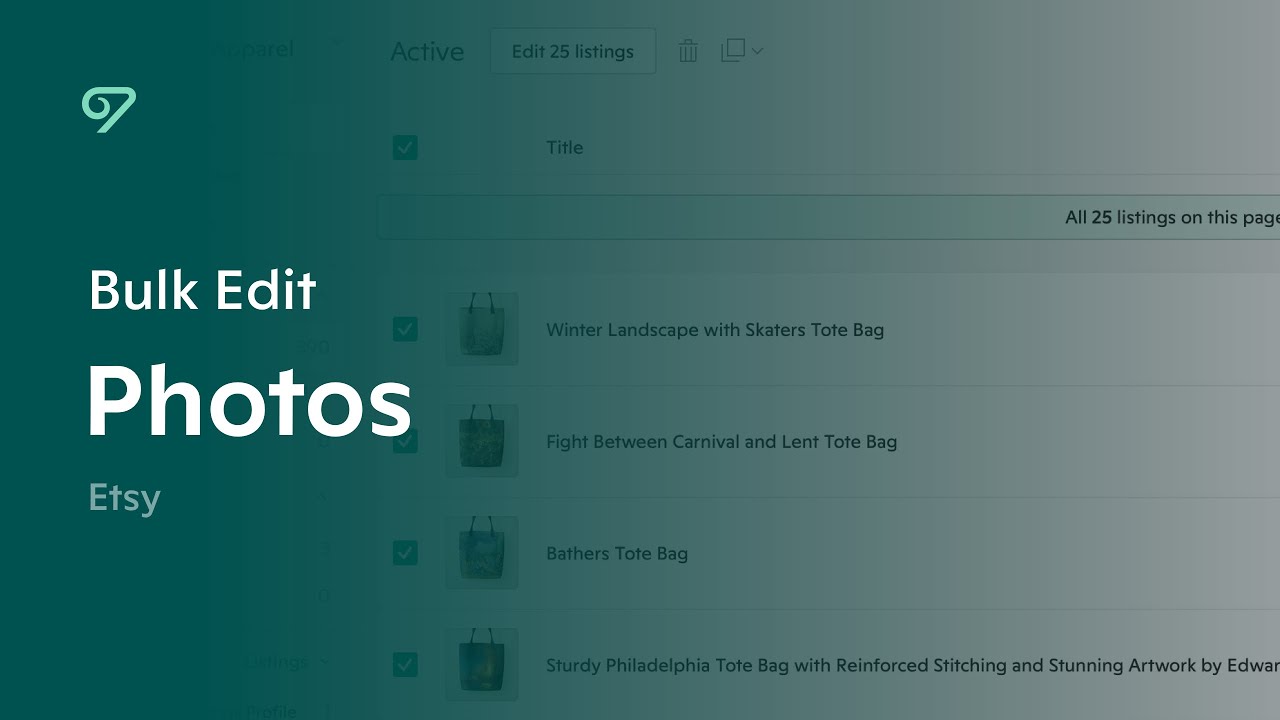Image resolution: width=1280 pixels, height=720 pixels.
Task: Click the Title column header
Action: coord(564,148)
